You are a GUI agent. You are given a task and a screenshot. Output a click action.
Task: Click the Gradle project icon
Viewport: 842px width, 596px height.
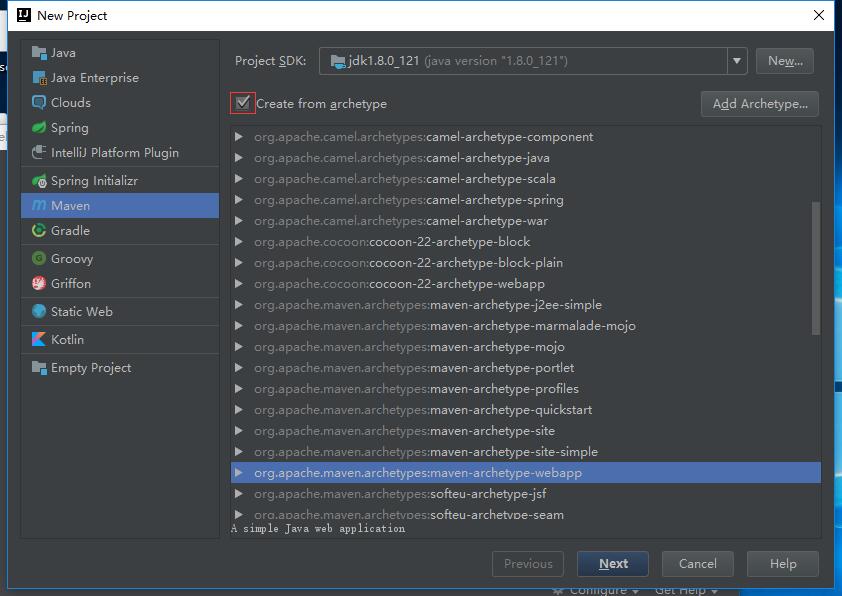coord(39,231)
